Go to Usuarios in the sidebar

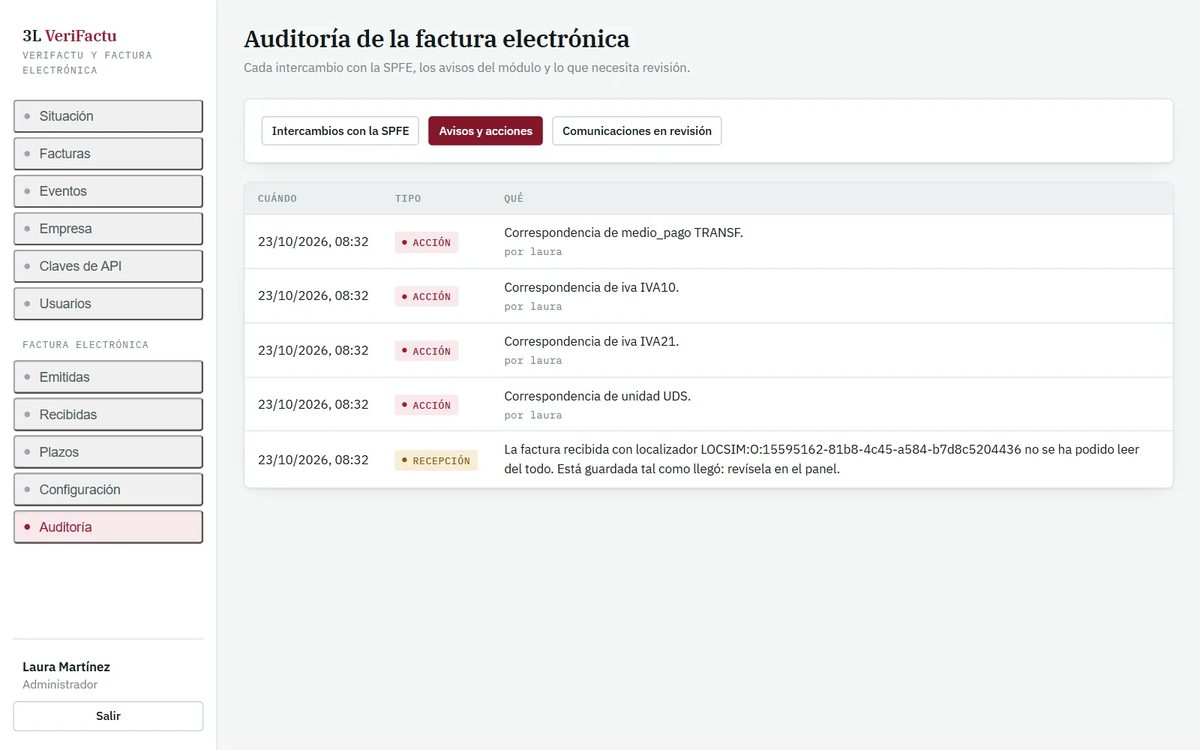[108, 304]
